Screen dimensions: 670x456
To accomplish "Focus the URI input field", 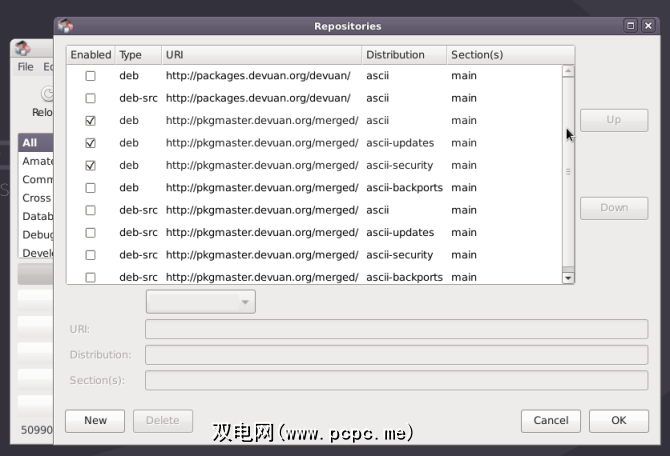I will pos(397,329).
